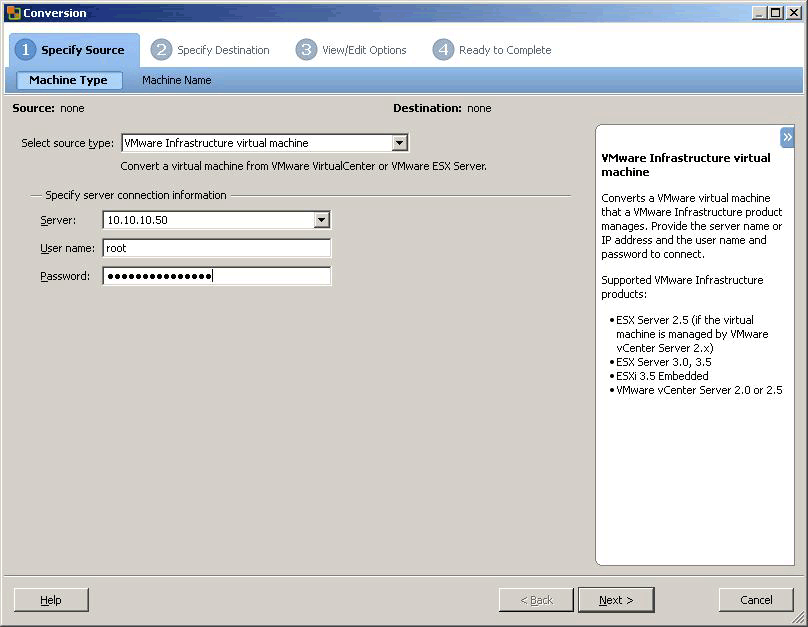Viewport: 808px width, 627px height.
Task: Maximize the Conversion window
Action: tap(776, 13)
